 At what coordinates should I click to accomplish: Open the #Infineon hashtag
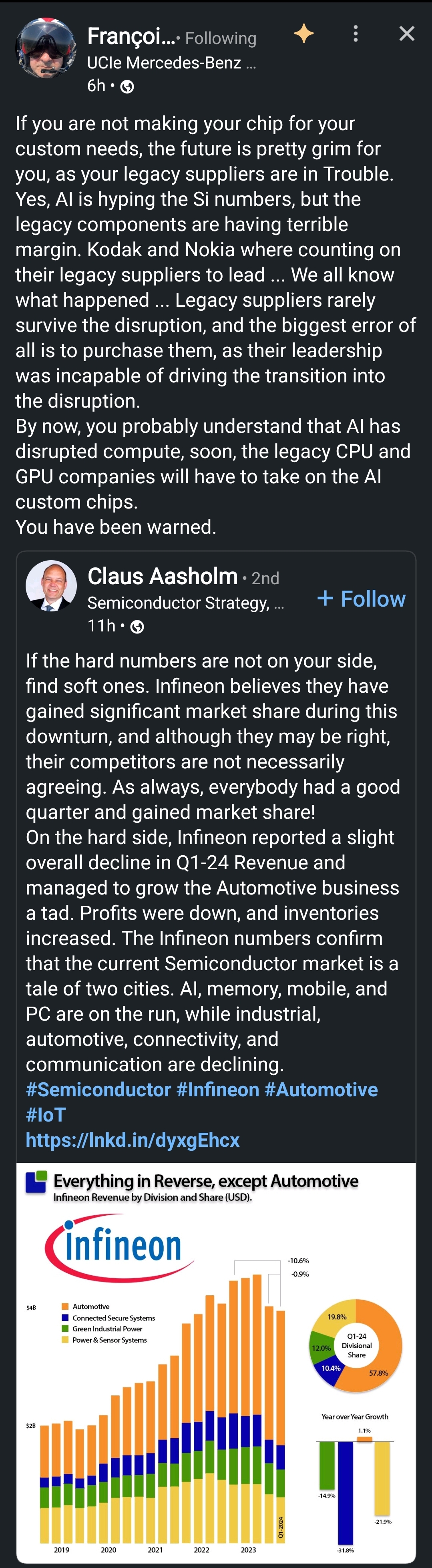pyautogui.click(x=218, y=1090)
